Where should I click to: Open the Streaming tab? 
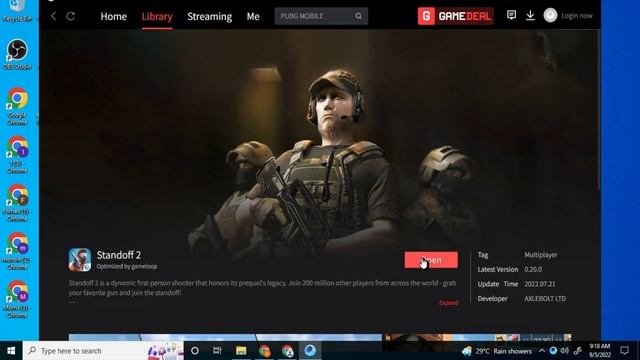(209, 16)
